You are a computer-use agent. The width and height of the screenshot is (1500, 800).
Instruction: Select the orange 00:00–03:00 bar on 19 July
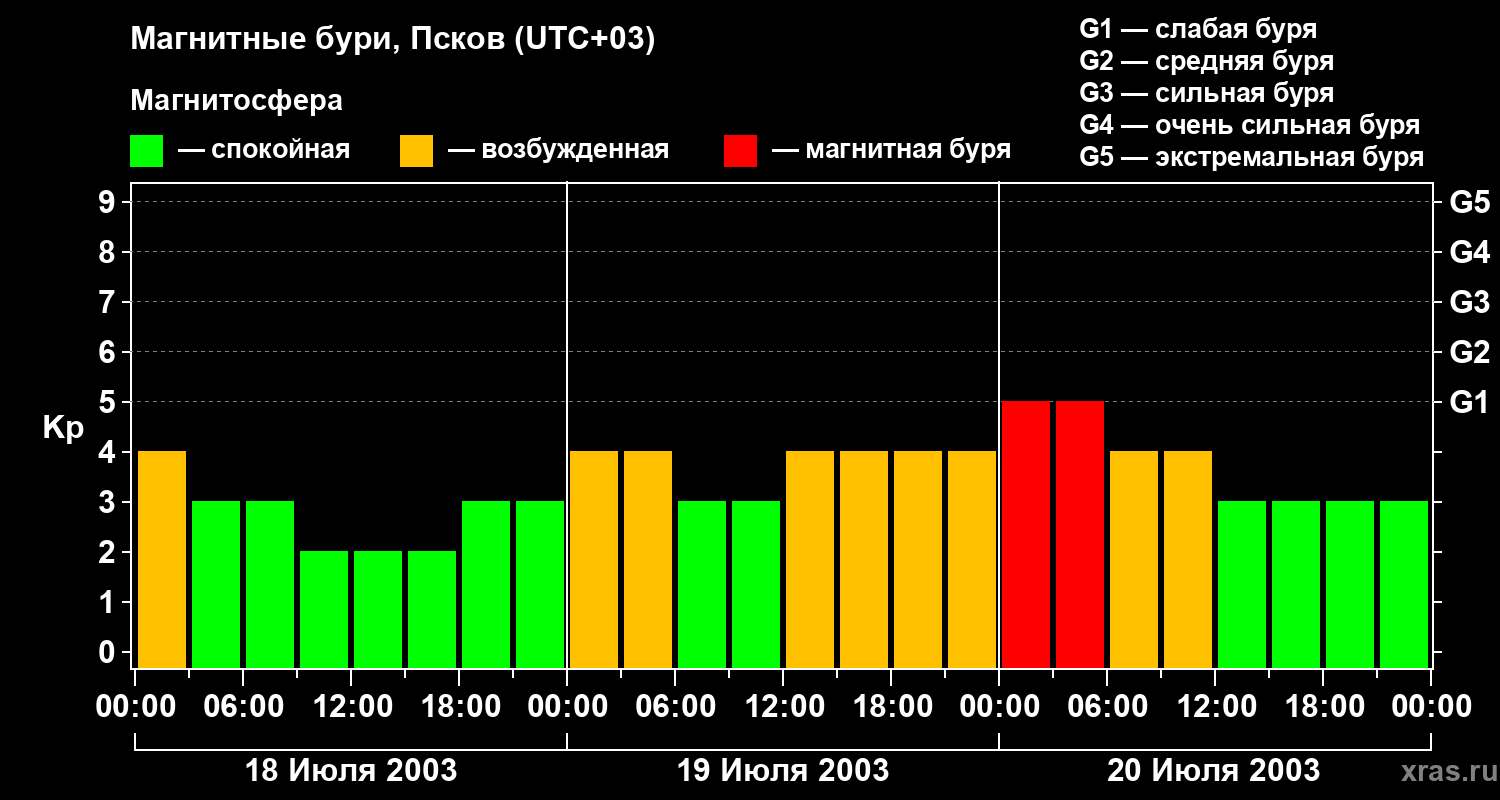click(x=594, y=560)
